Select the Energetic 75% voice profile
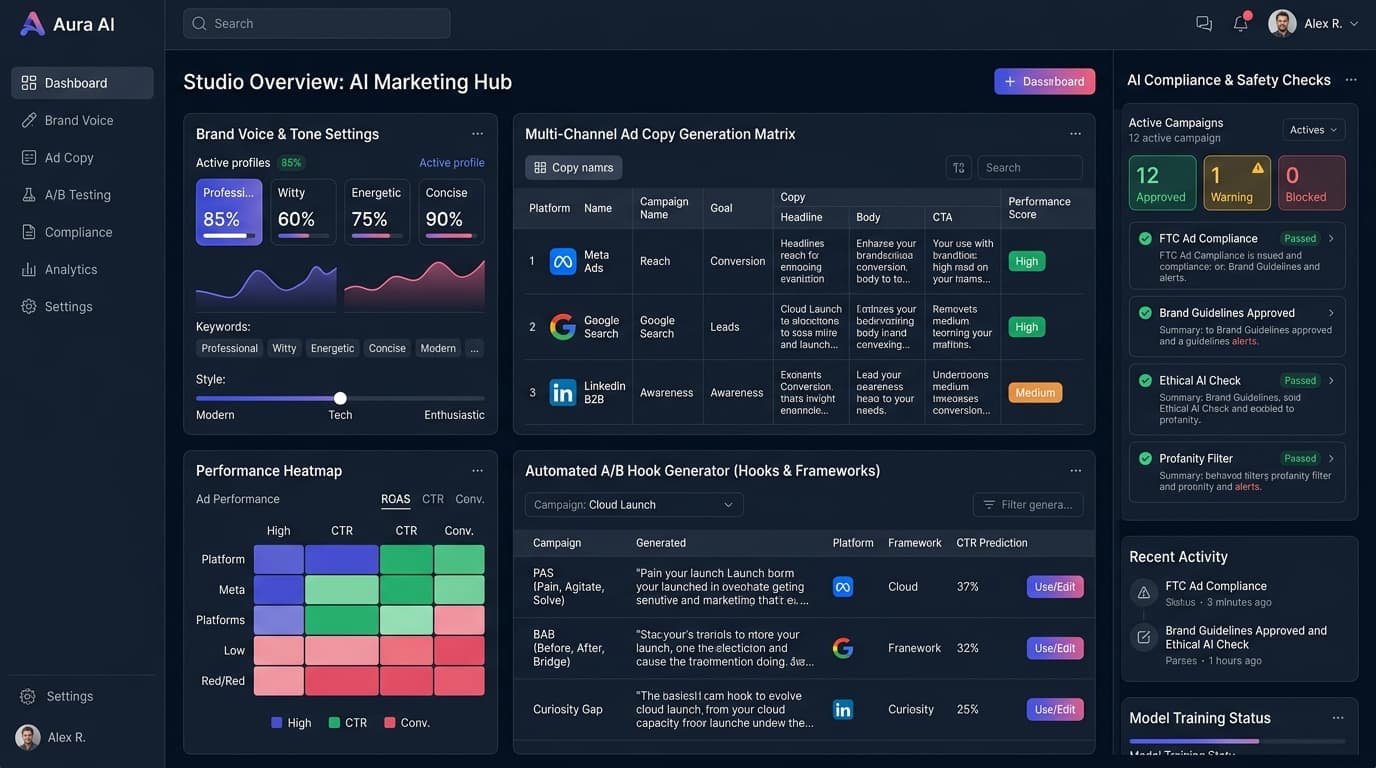 (x=377, y=212)
